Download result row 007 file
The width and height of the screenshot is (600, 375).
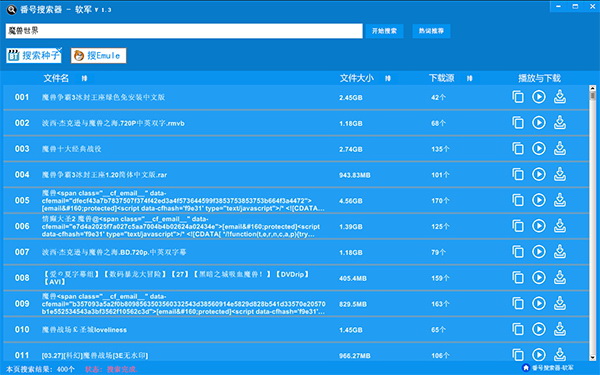pos(560,252)
